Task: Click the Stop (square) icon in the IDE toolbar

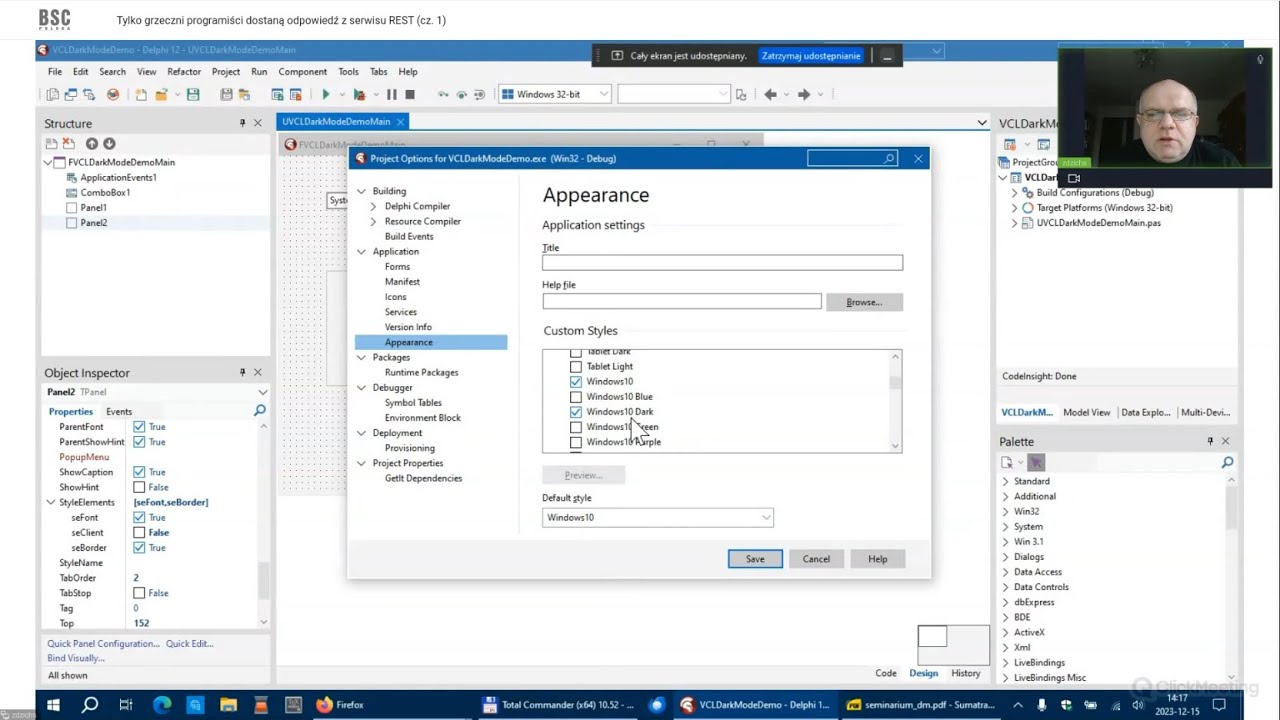Action: click(x=410, y=94)
